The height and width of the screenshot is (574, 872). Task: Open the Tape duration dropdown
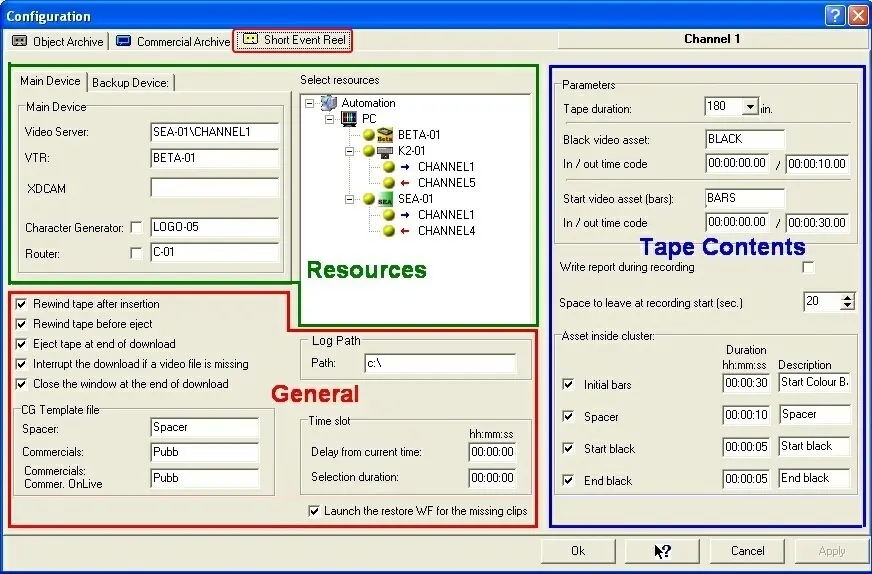[x=750, y=107]
